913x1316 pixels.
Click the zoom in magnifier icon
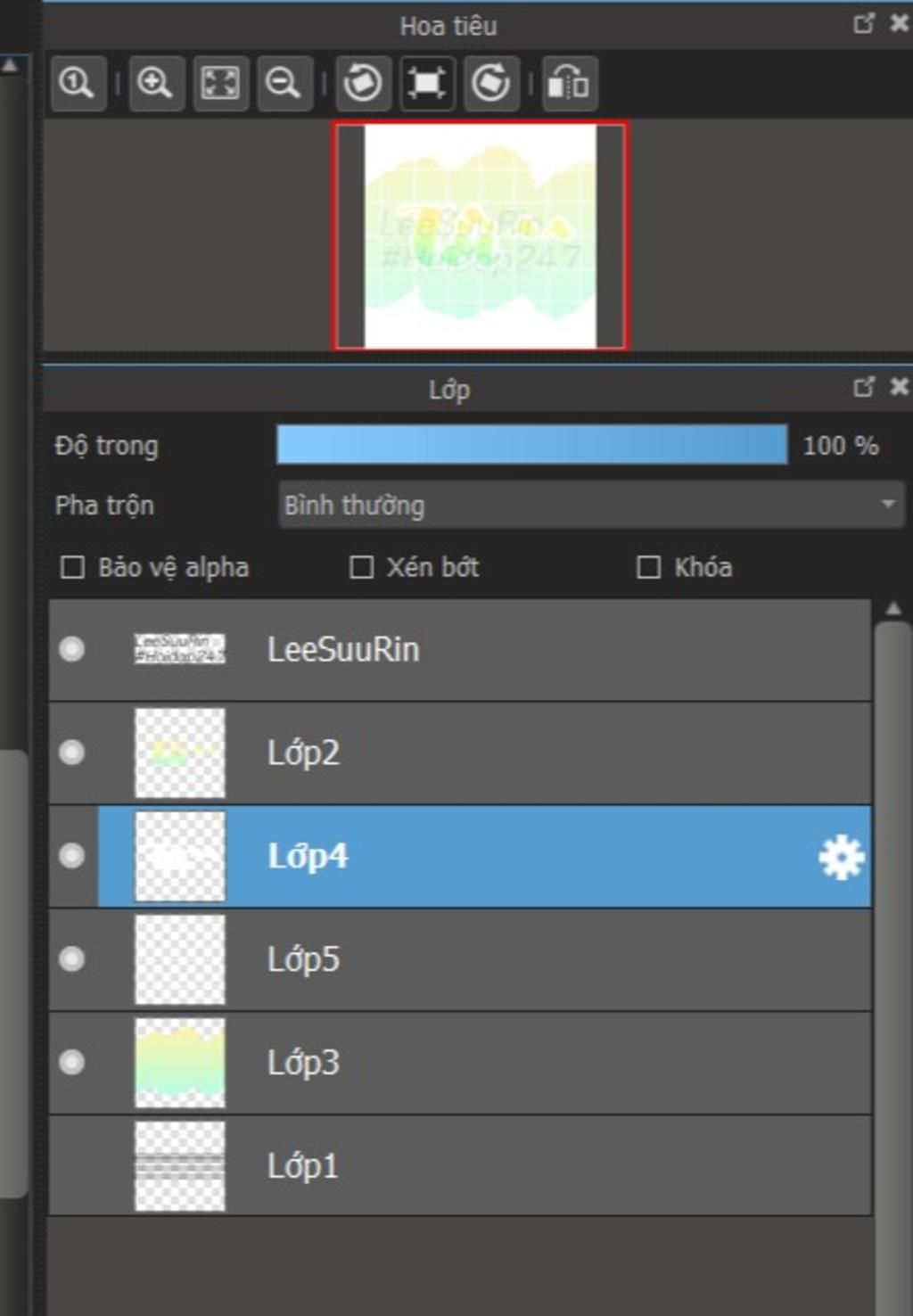(x=156, y=84)
